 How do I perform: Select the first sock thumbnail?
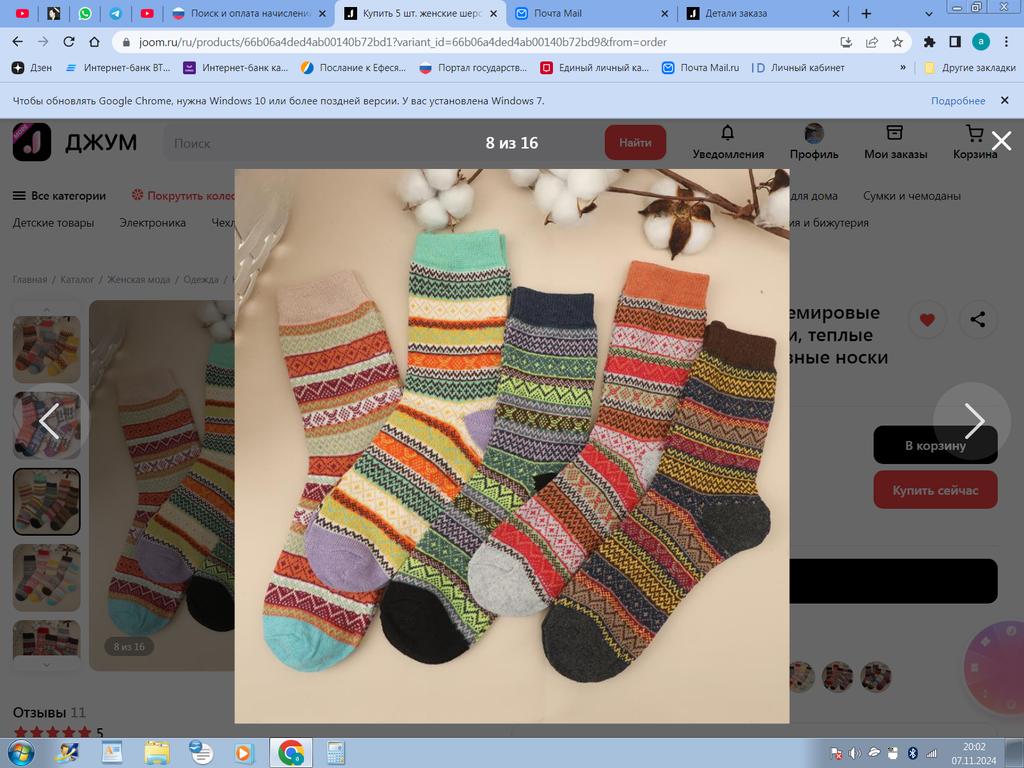47,349
